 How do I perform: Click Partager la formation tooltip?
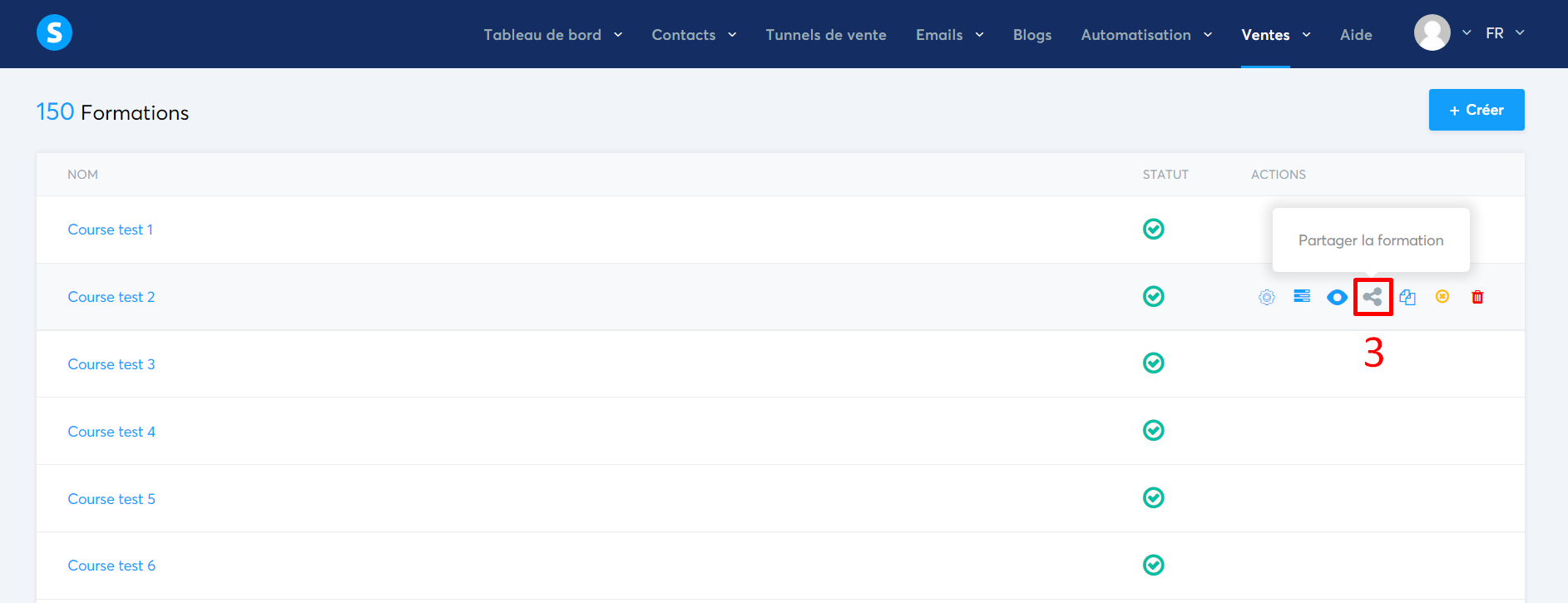(x=1371, y=240)
